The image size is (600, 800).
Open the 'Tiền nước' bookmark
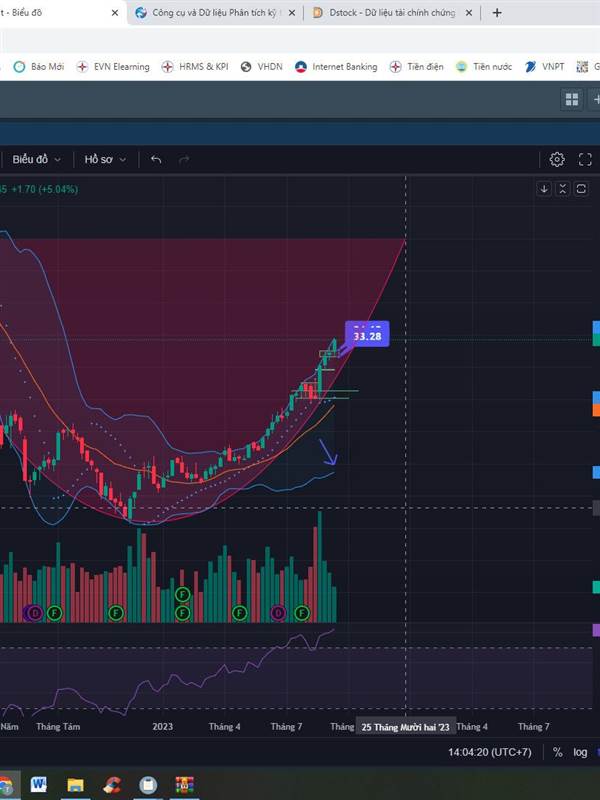[484, 67]
